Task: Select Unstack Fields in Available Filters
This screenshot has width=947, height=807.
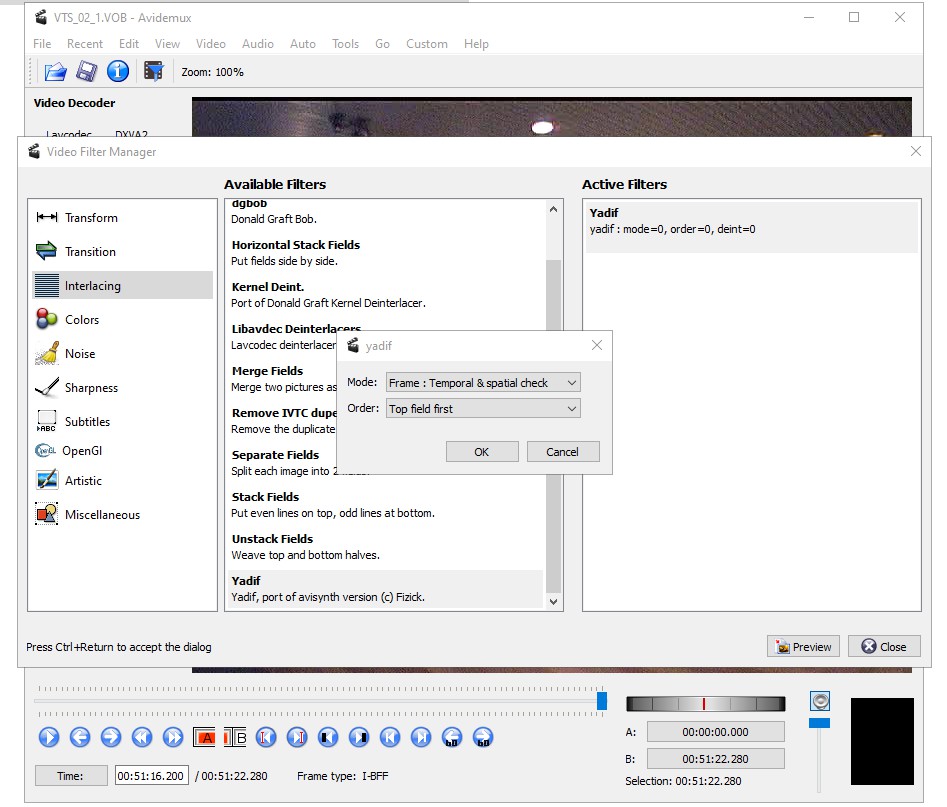Action: click(x=385, y=547)
